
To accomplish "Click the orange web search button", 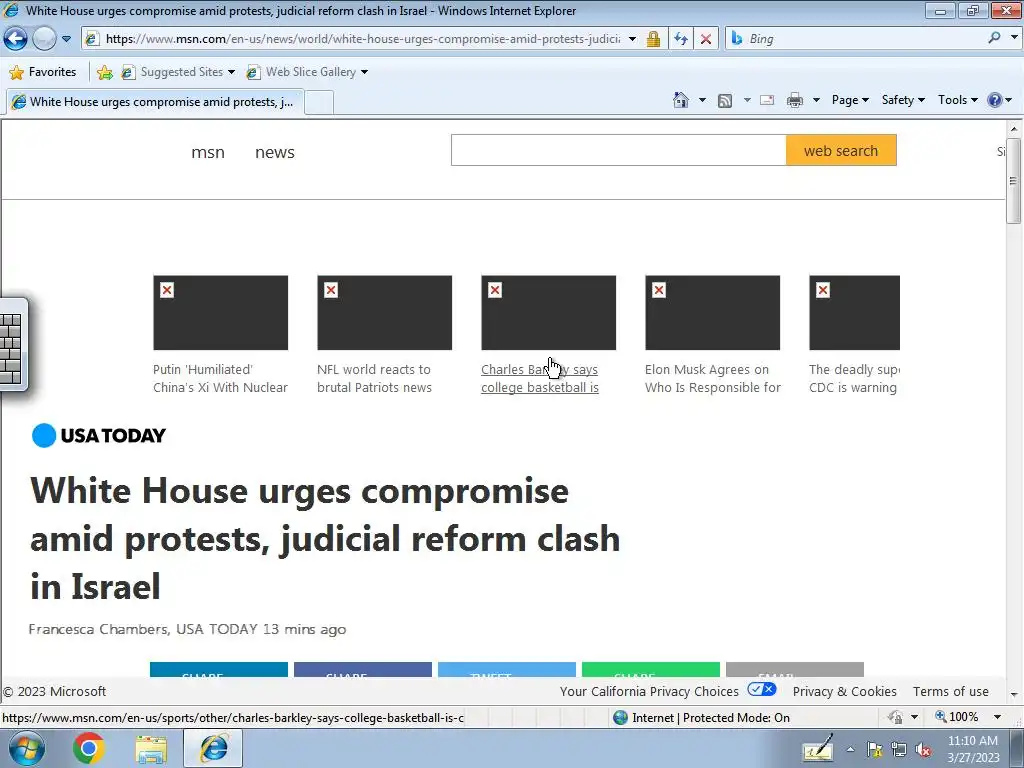I will [x=841, y=150].
